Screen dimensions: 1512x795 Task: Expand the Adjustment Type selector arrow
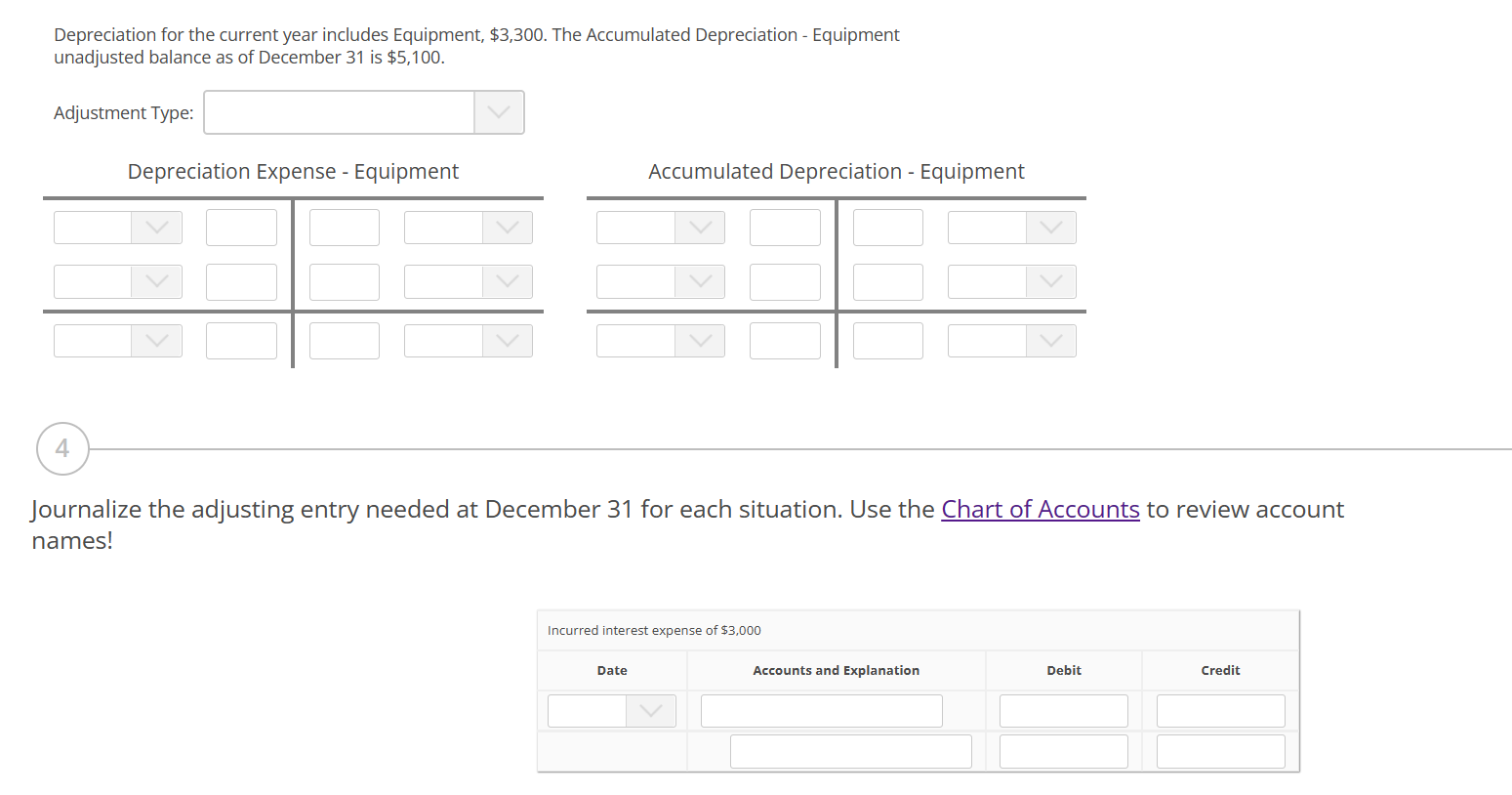pyautogui.click(x=499, y=112)
